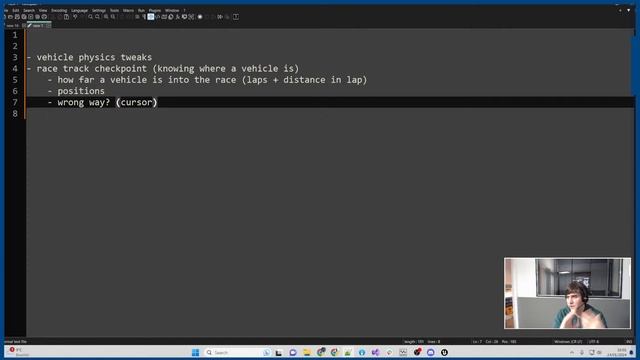Open the Tools menu

(x=114, y=11)
